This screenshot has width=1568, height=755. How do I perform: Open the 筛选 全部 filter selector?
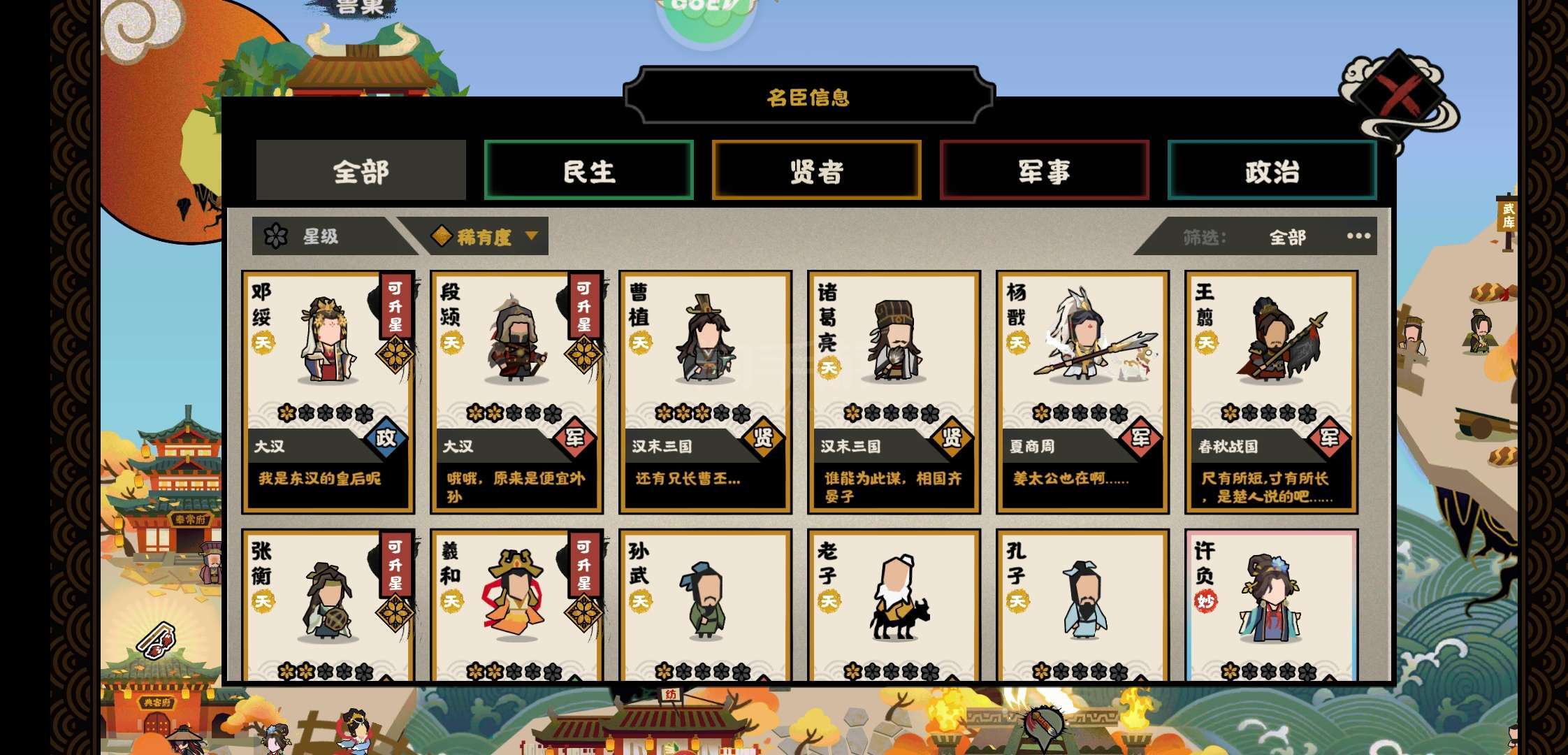coord(1286,237)
